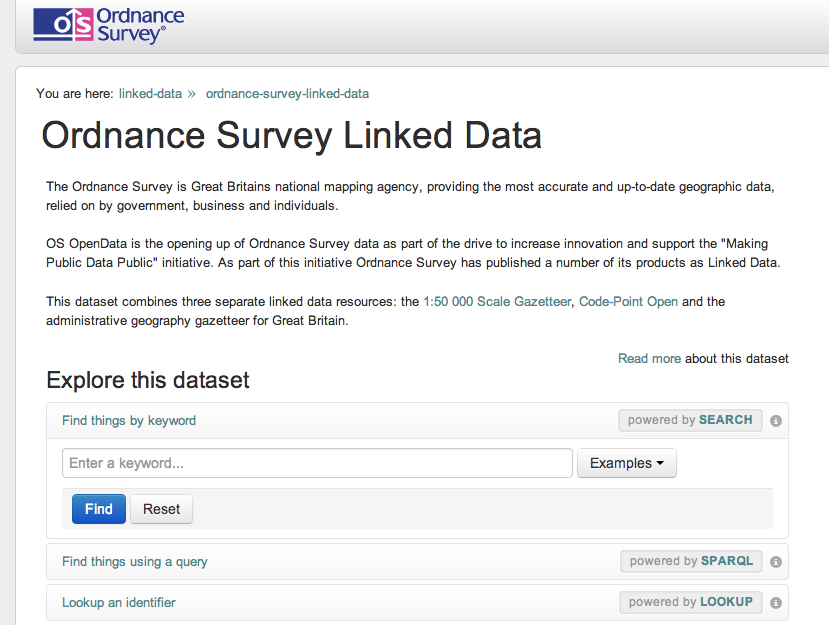Click the powered by LOOKUP badge

tap(690, 602)
